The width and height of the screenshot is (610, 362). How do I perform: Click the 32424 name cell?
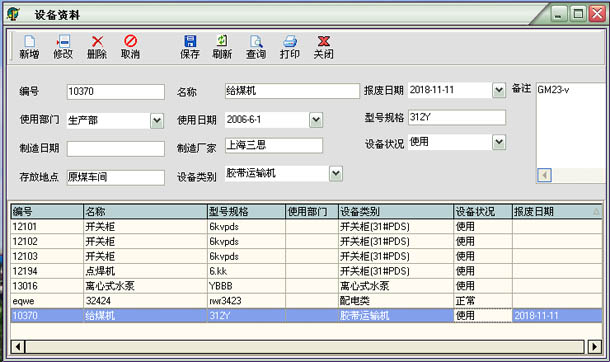click(145, 301)
